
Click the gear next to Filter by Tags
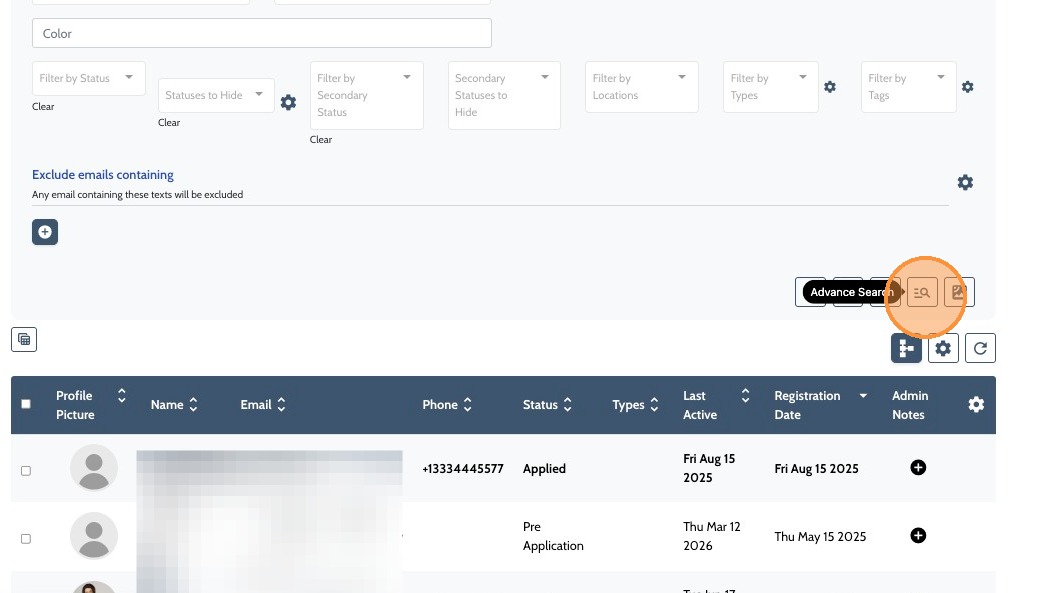(x=968, y=87)
